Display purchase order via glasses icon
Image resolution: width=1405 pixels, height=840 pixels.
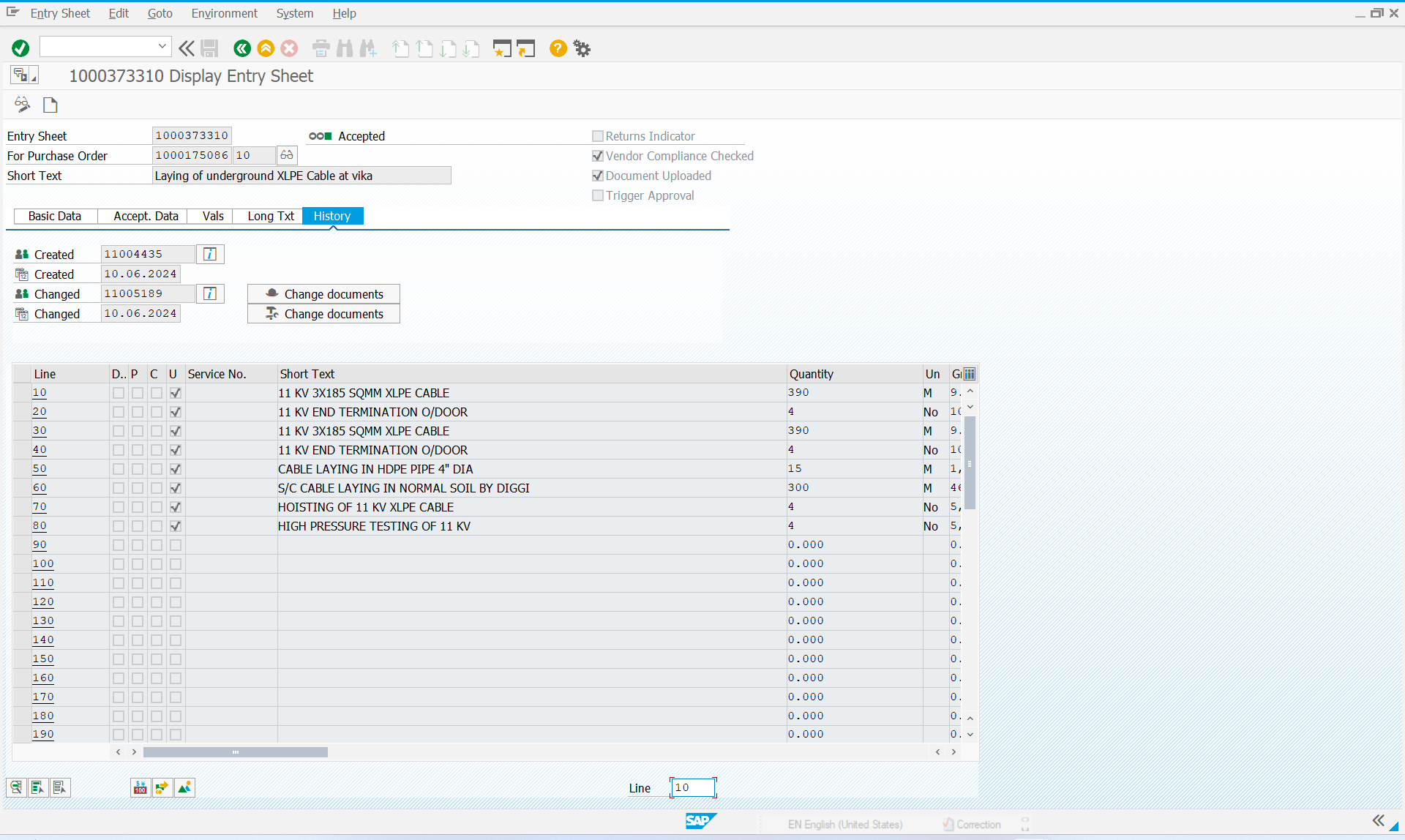tap(287, 155)
